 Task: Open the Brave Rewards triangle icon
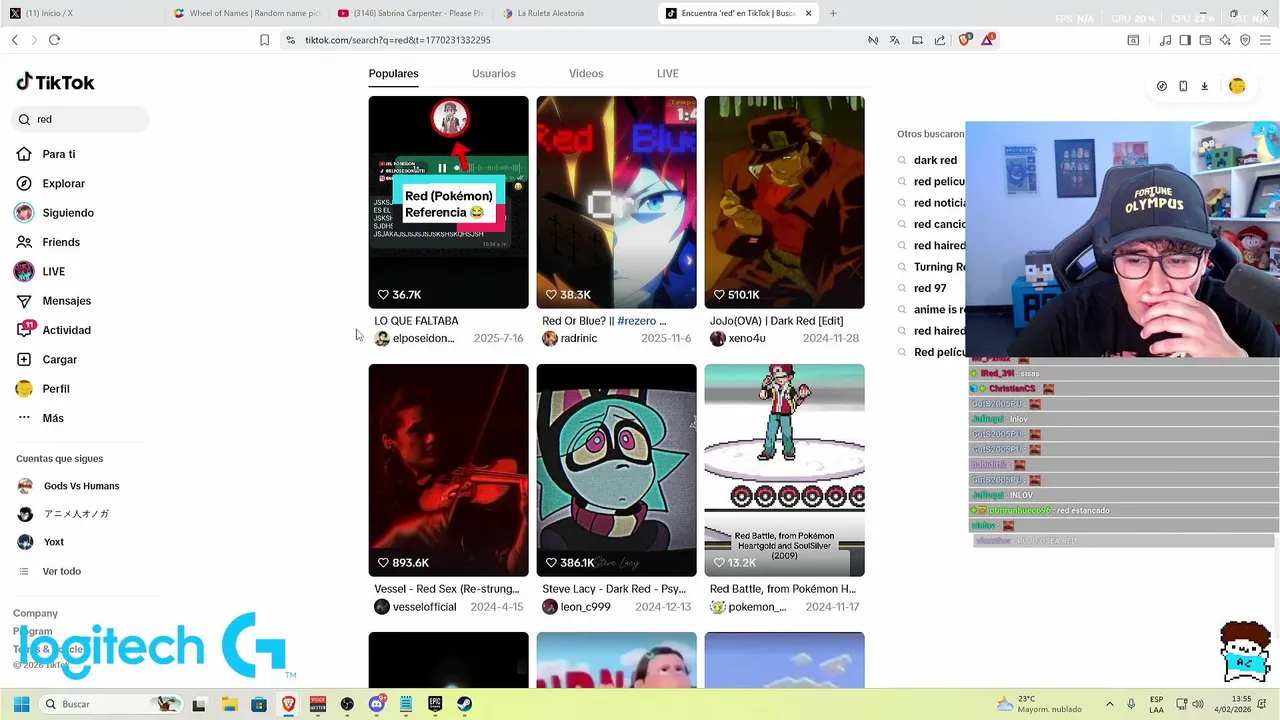click(x=988, y=39)
